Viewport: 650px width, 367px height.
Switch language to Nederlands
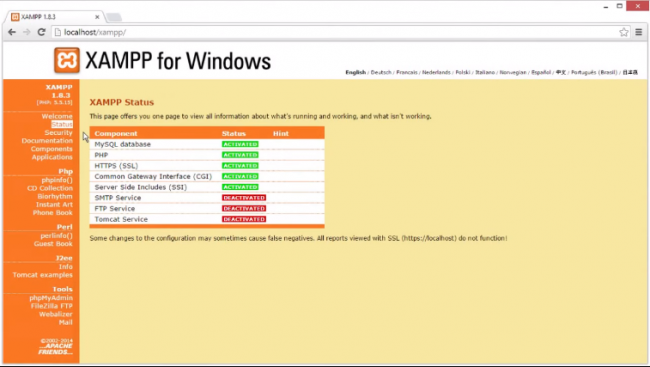click(436, 72)
